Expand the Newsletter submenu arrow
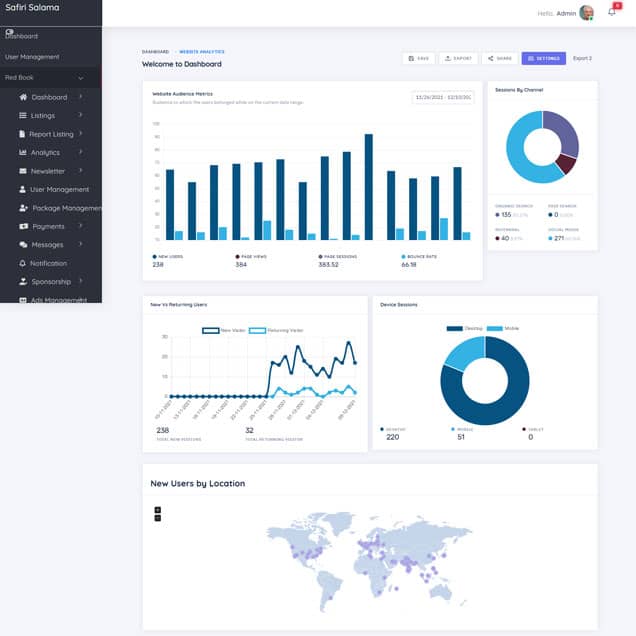636x636 pixels. click(x=81, y=170)
